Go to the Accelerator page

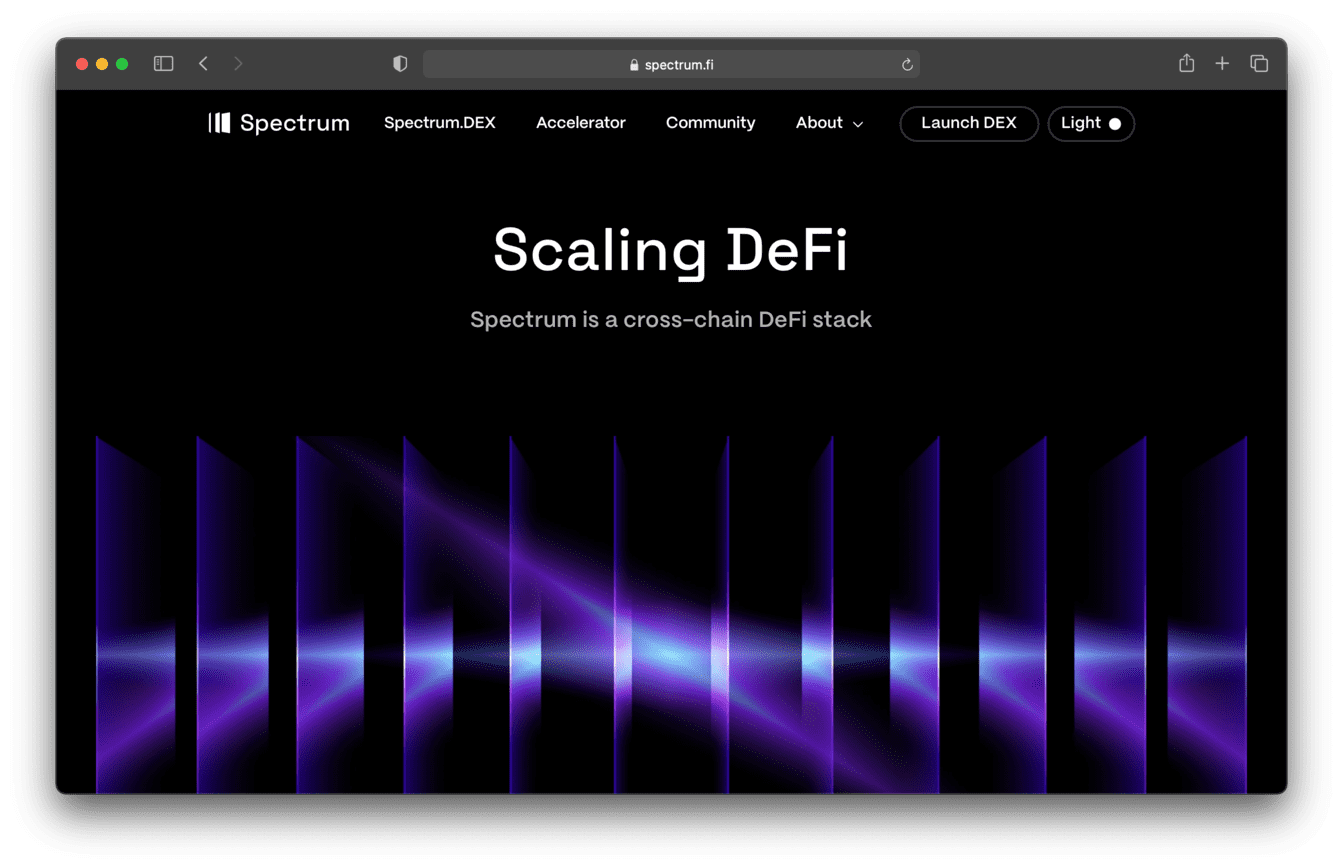pos(580,123)
